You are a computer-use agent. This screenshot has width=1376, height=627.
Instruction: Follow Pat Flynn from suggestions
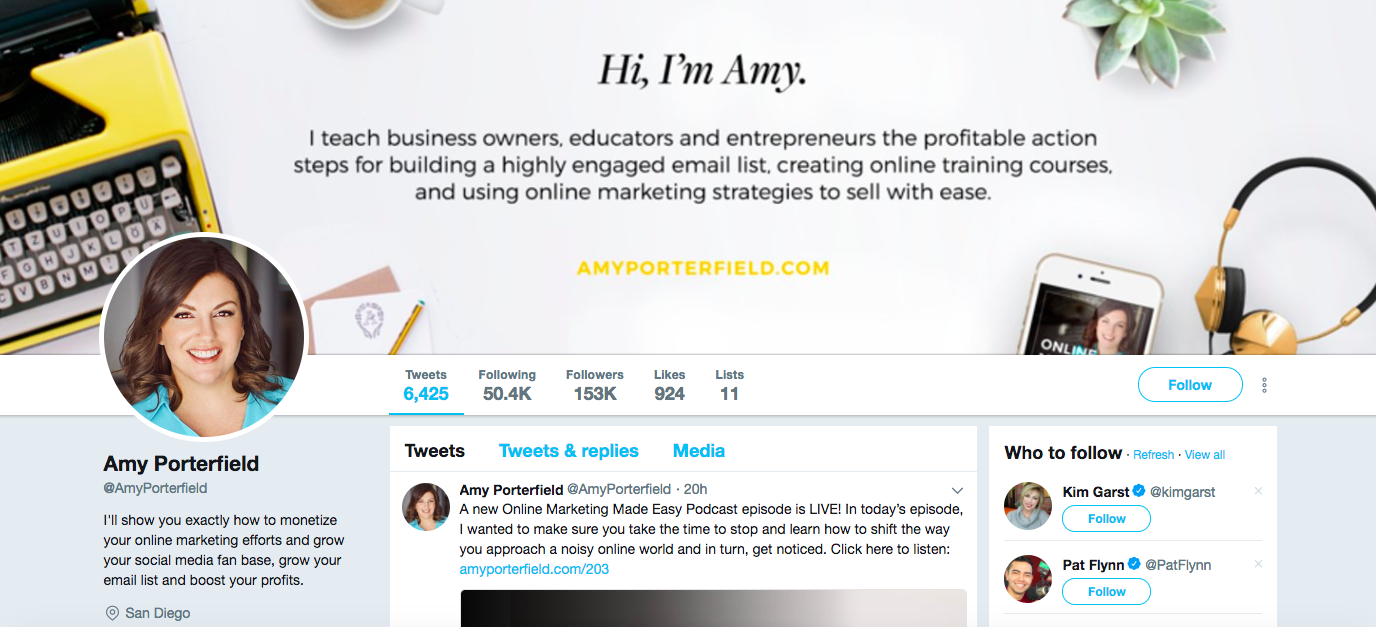tap(1106, 592)
